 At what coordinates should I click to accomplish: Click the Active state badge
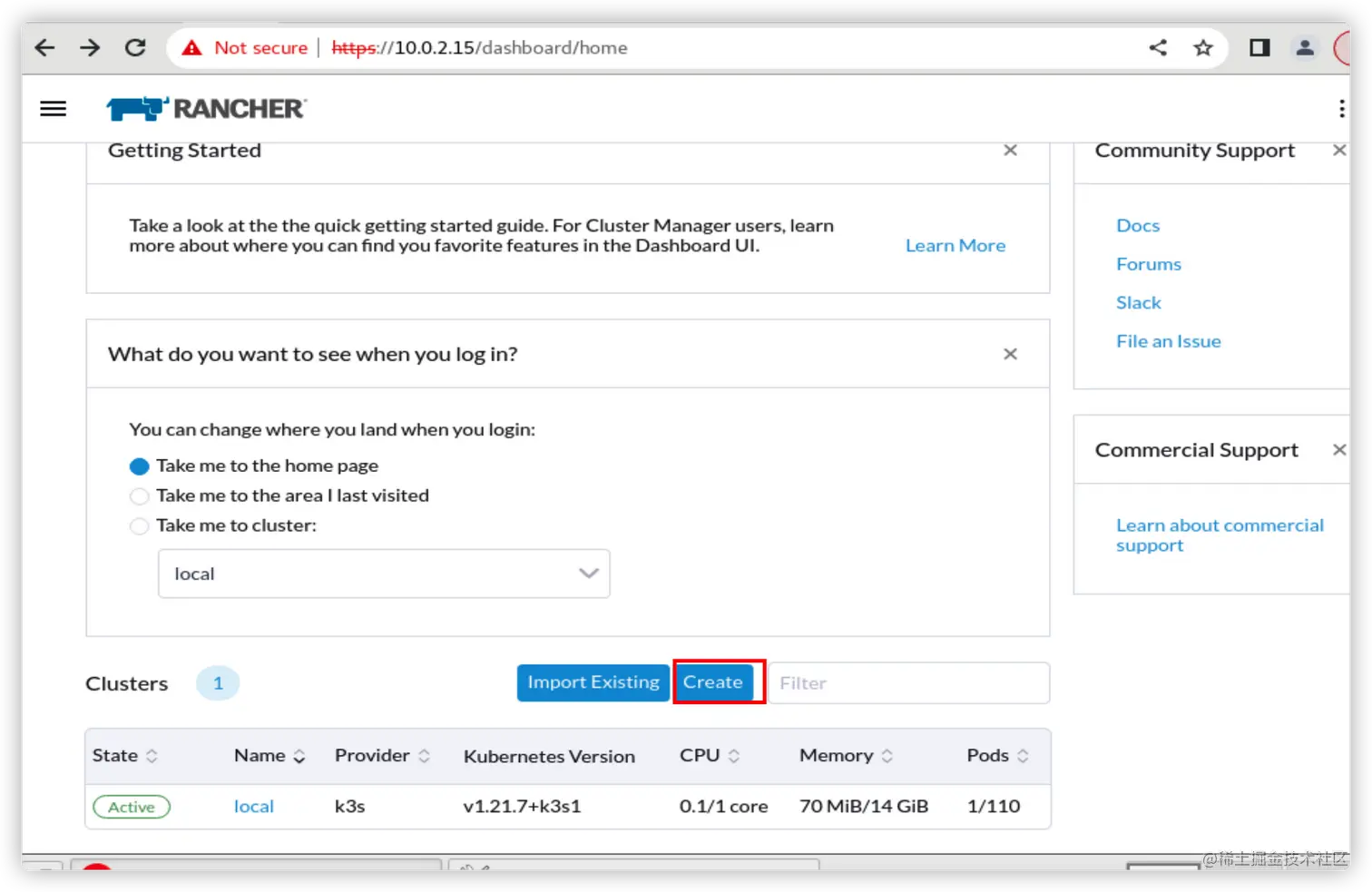[132, 807]
